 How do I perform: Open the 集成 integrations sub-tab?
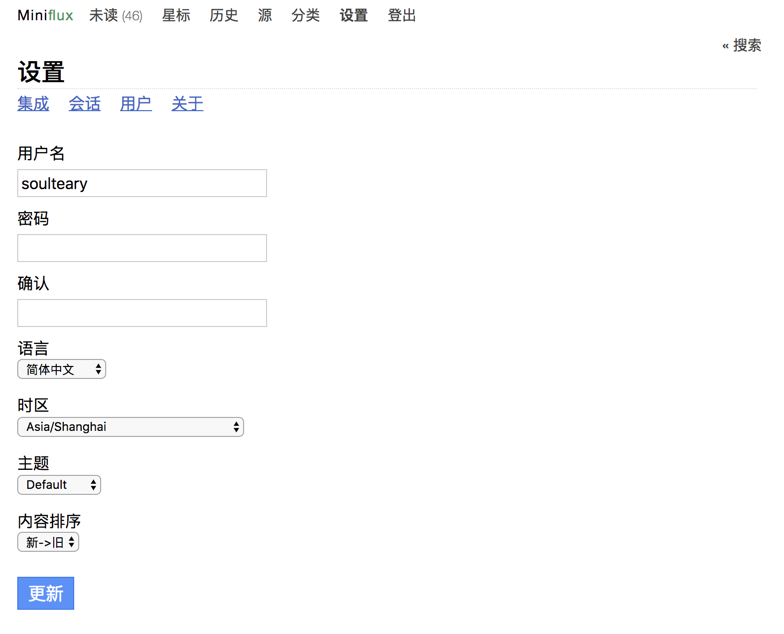33,104
